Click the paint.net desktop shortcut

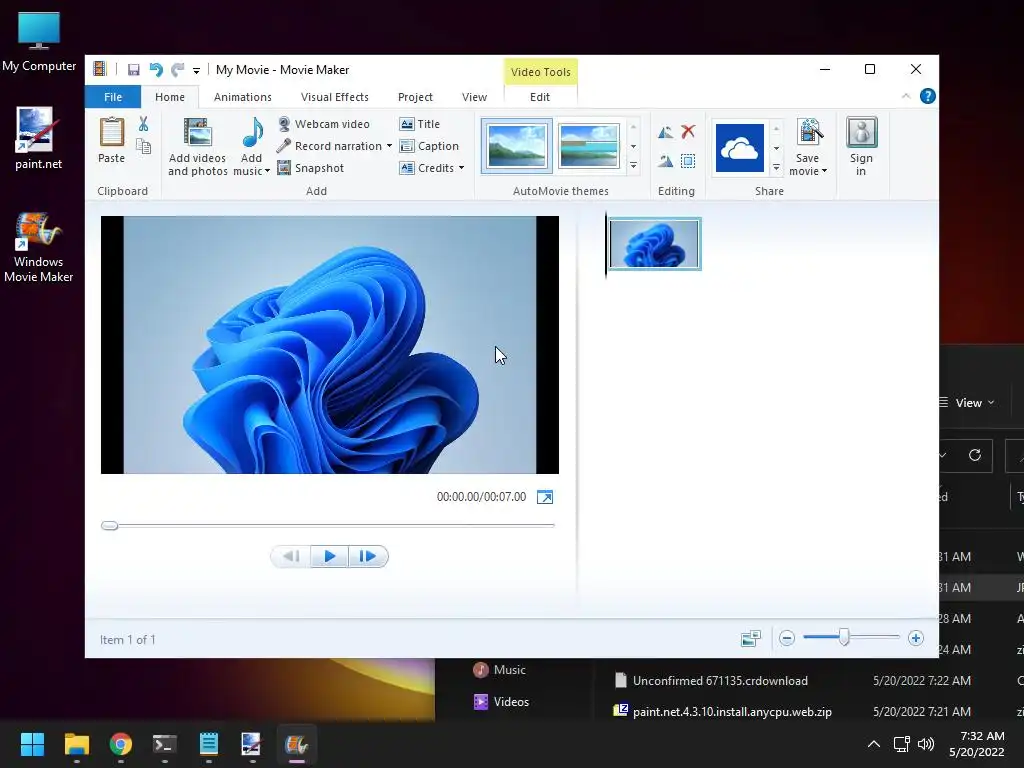point(37,139)
